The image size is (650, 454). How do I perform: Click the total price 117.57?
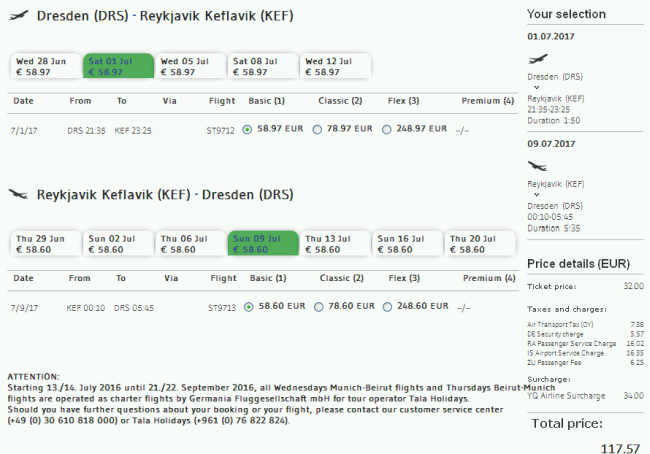click(620, 448)
